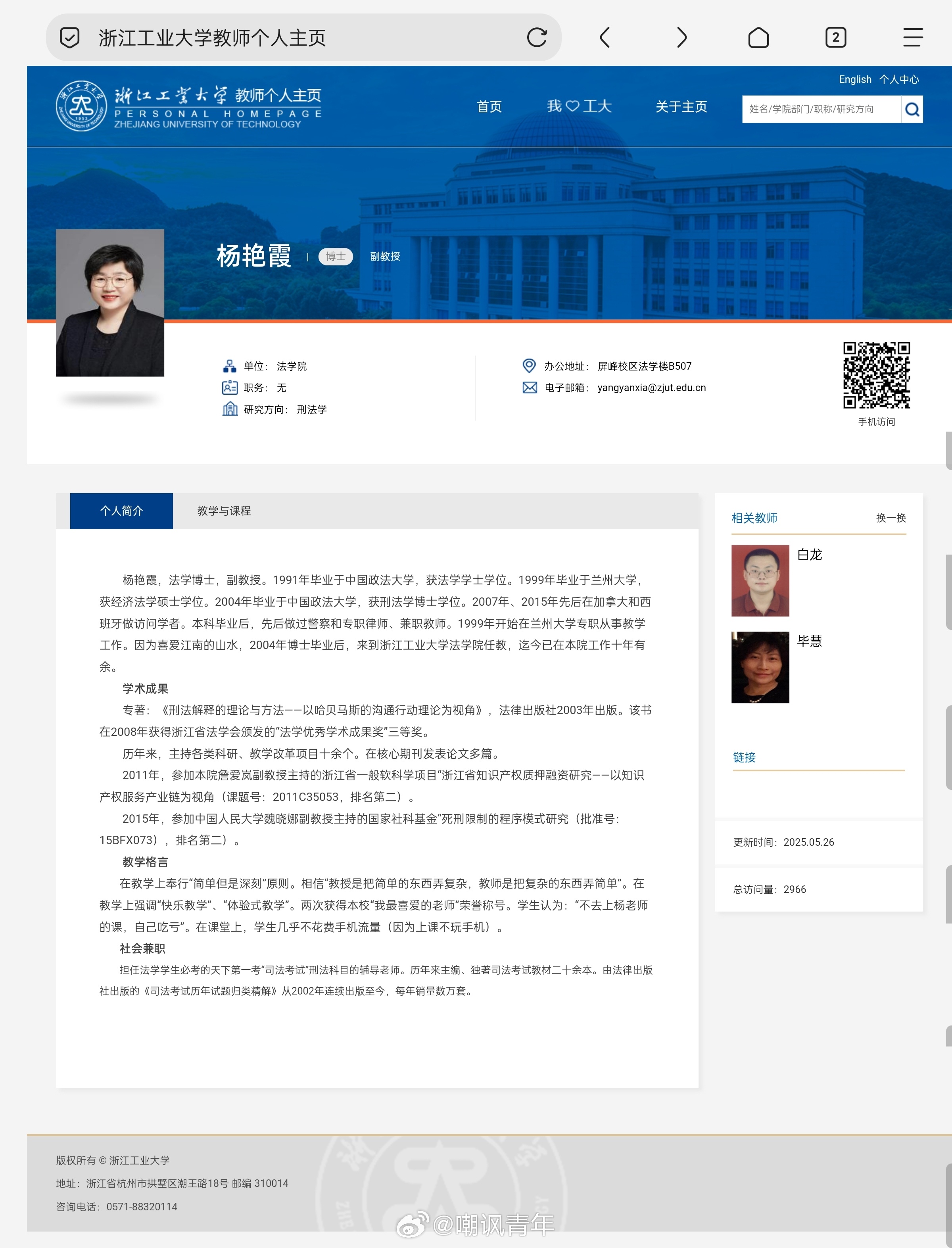
Task: Click the 电子邮箱 envelope icon
Action: (529, 388)
